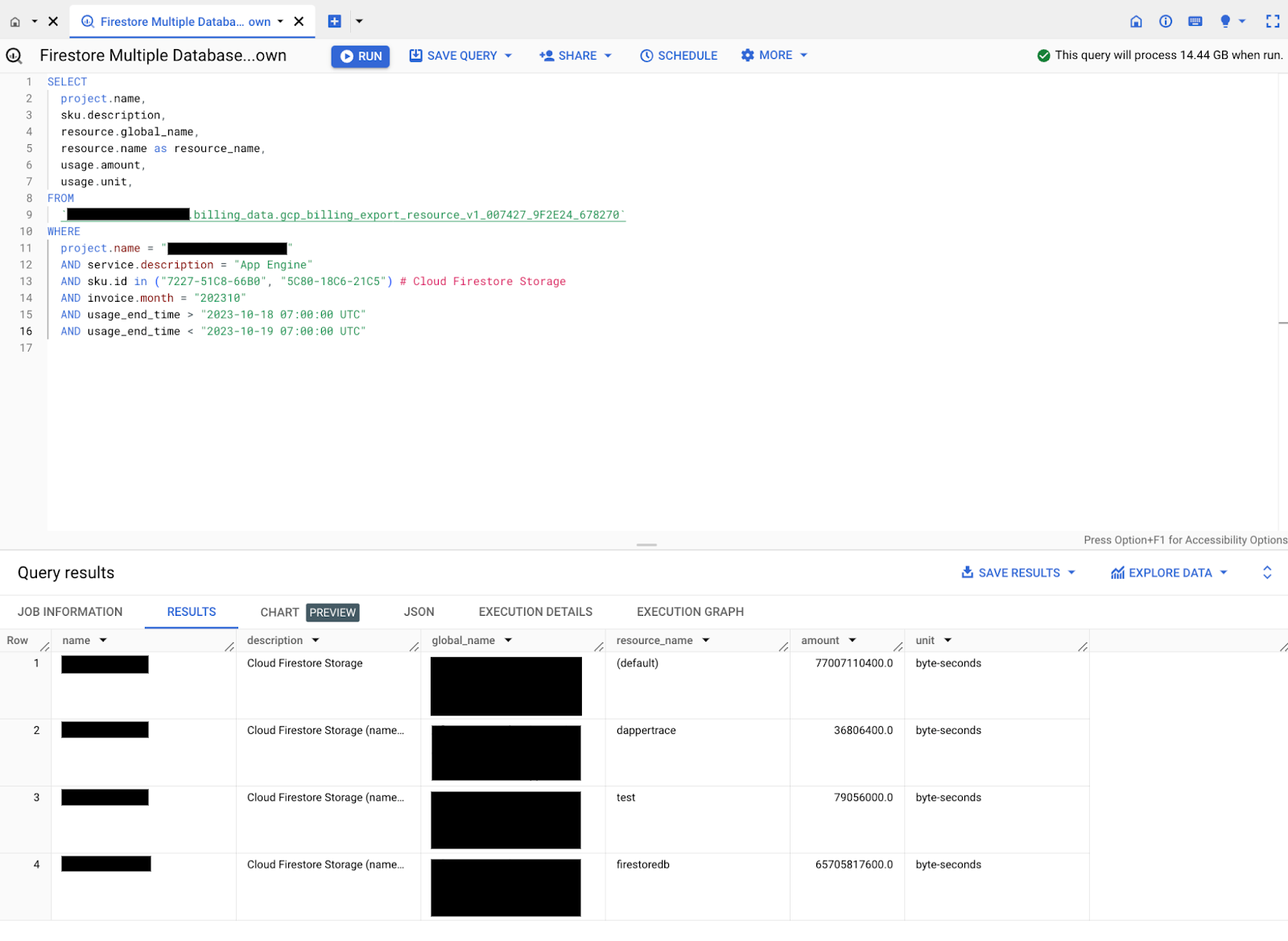1288x941 pixels.
Task: Click the home tab icon
Action: (x=14, y=22)
